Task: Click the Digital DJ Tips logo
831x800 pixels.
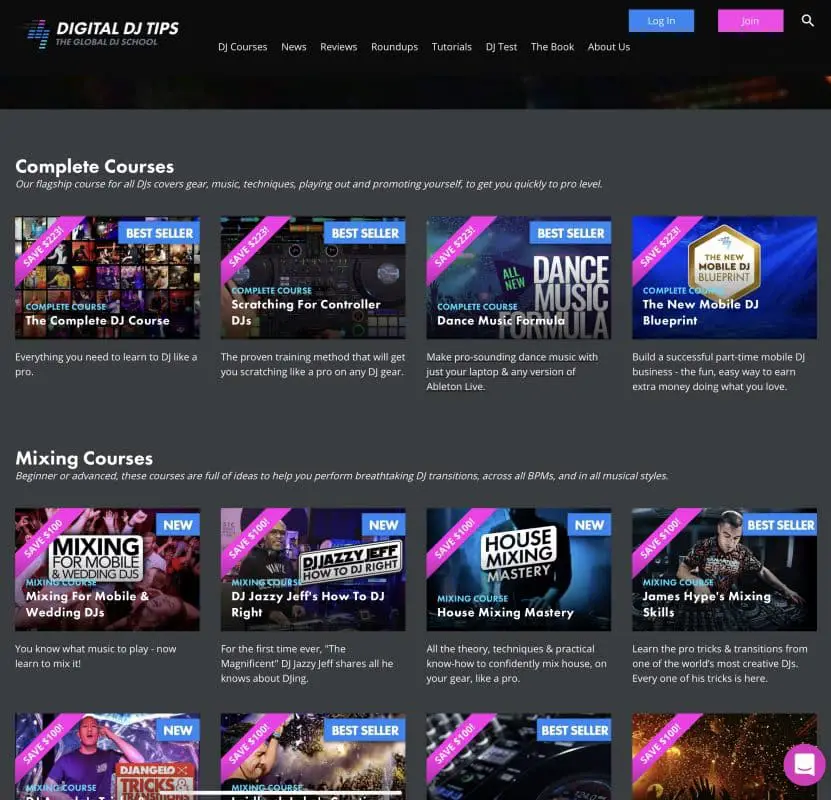Action: (103, 34)
